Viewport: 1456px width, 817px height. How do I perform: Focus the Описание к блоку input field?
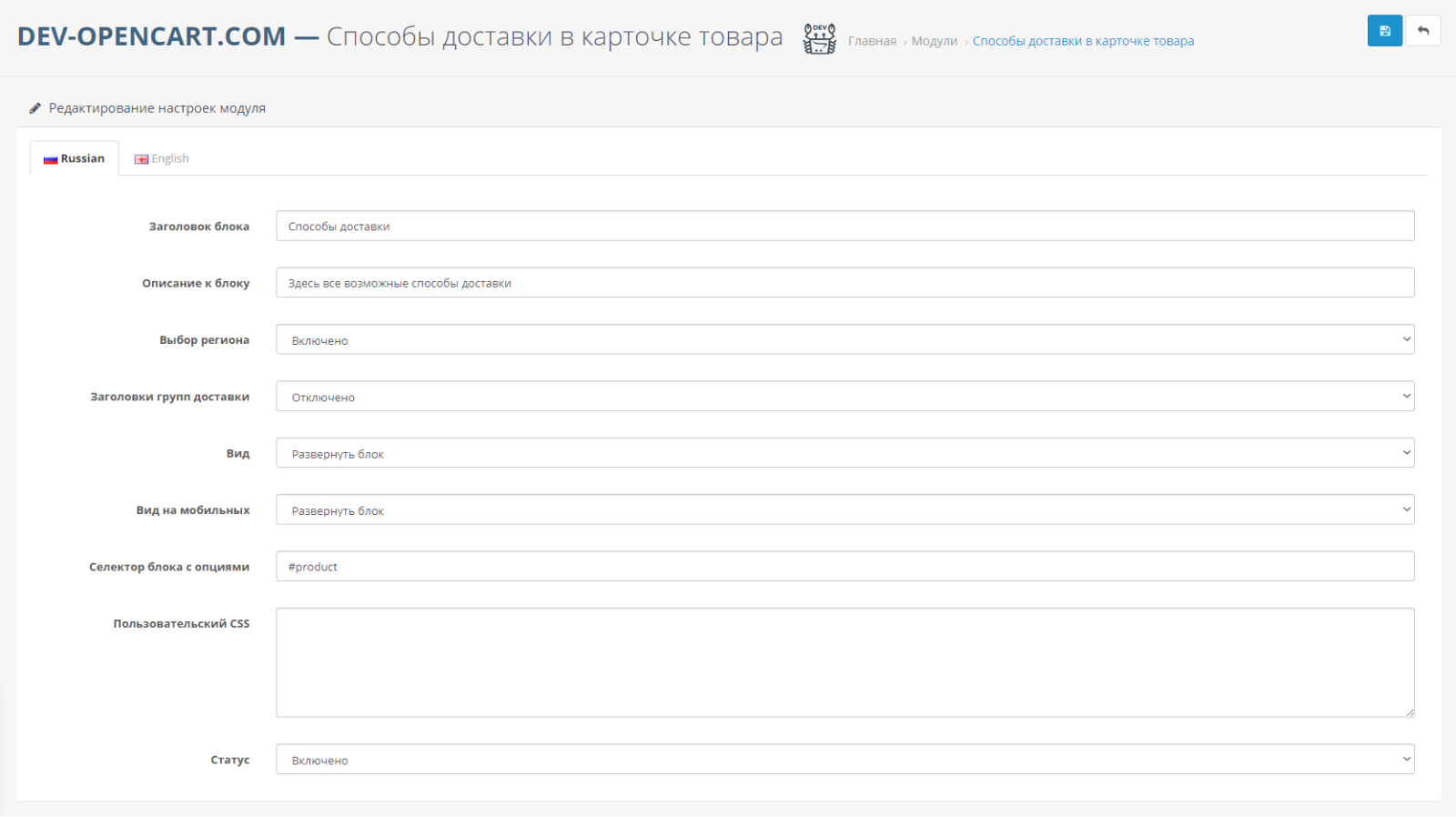[844, 283]
